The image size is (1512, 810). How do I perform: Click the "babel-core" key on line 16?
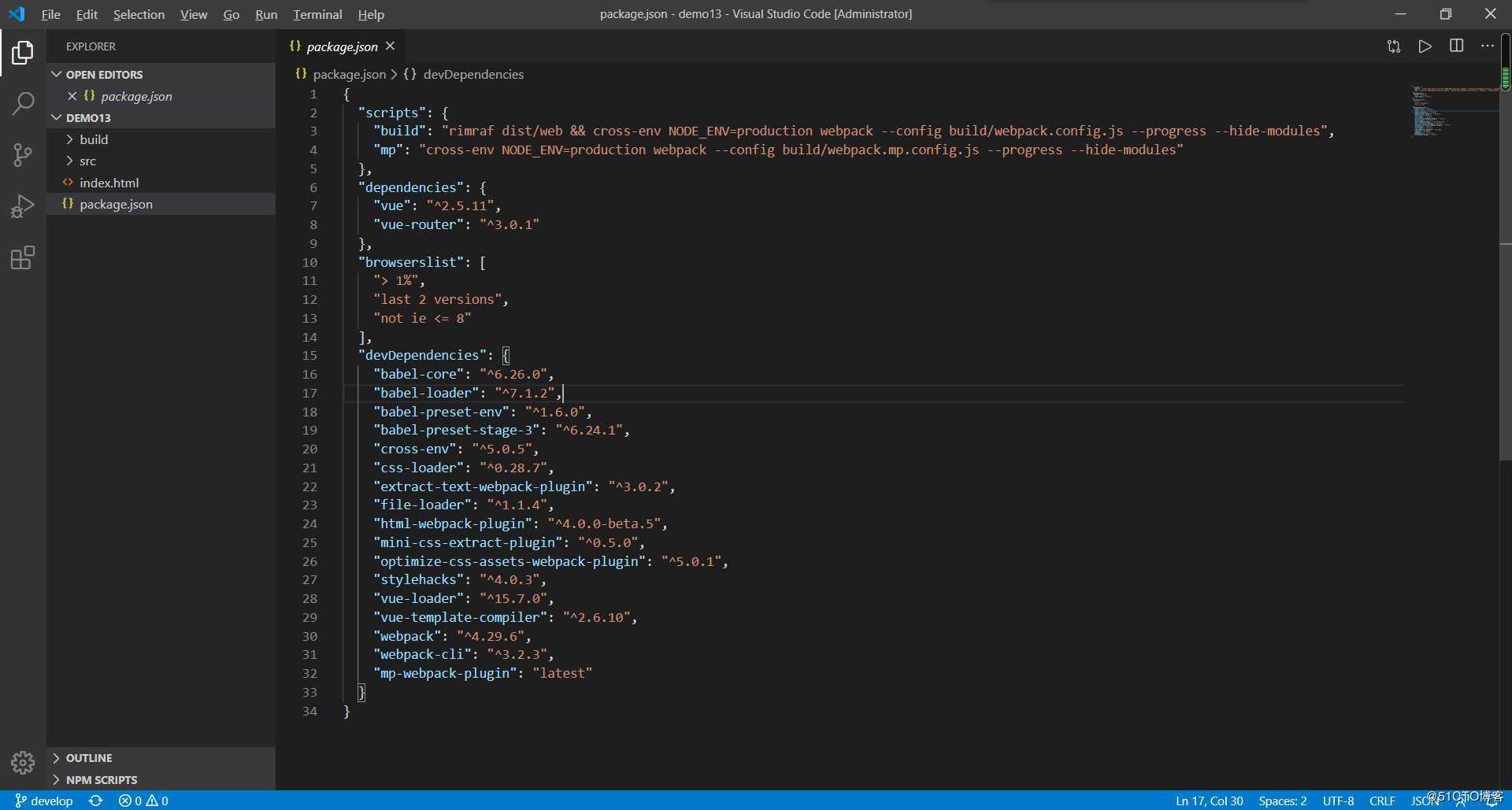[x=418, y=374]
